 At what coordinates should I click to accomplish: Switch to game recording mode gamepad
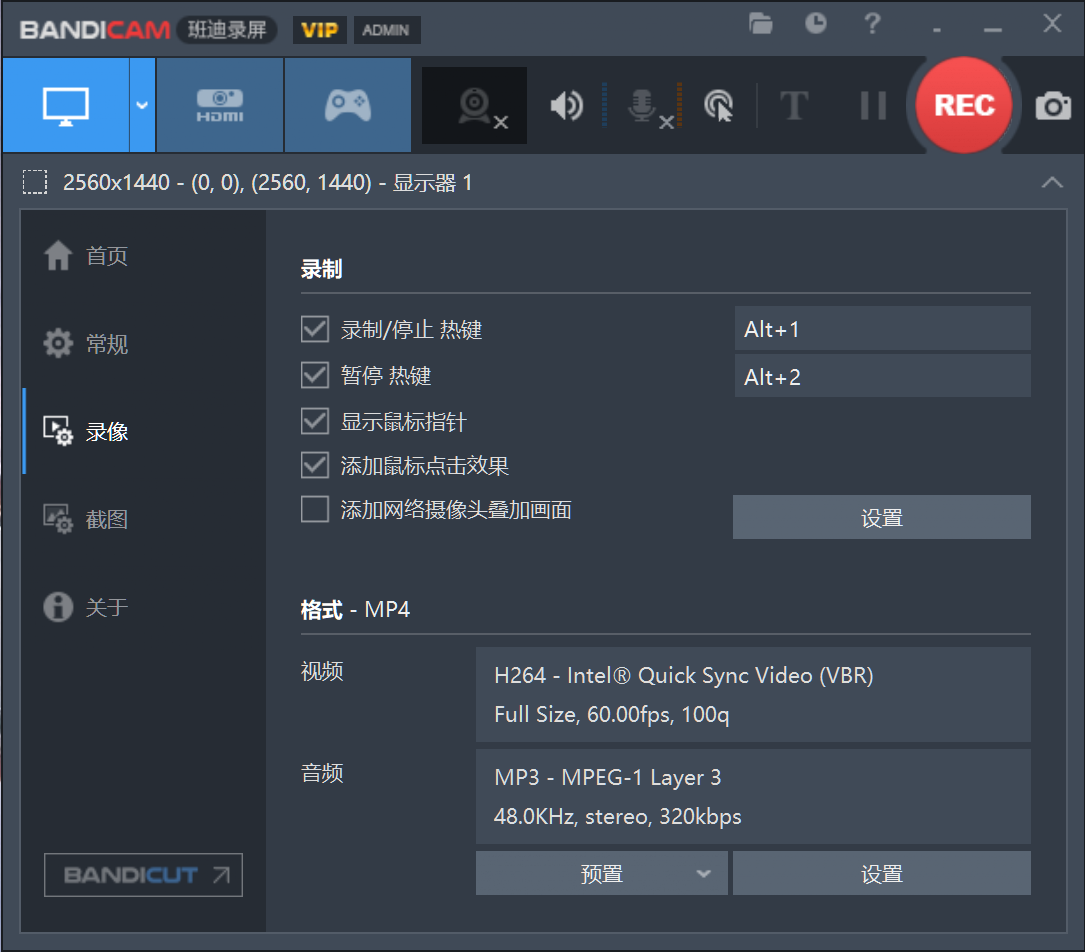click(348, 105)
